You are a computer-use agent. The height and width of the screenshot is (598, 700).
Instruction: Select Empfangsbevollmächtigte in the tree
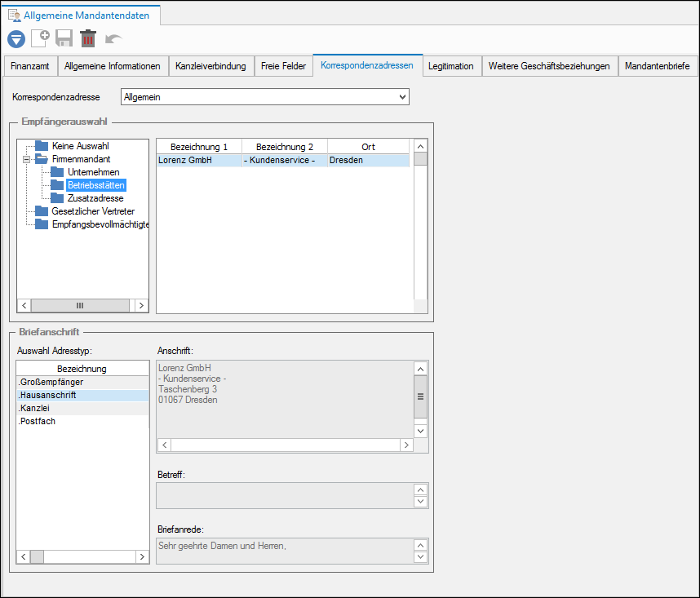[100, 224]
